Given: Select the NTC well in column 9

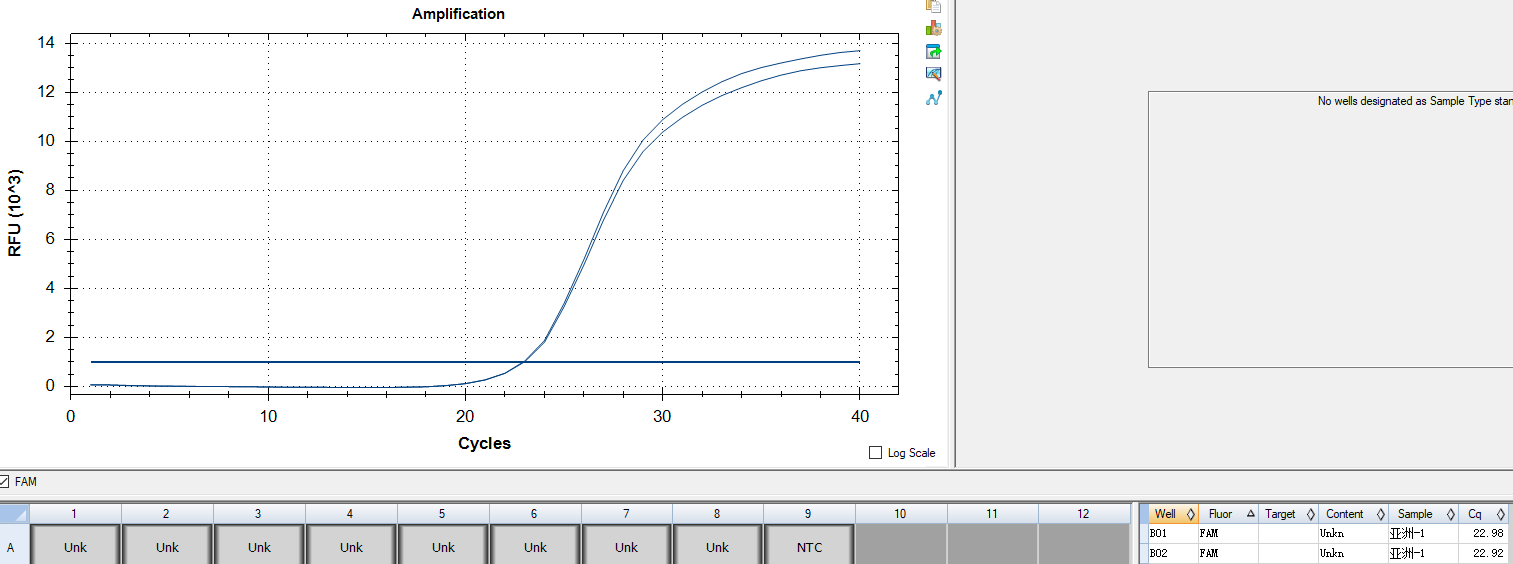Looking at the screenshot, I should pyautogui.click(x=809, y=546).
